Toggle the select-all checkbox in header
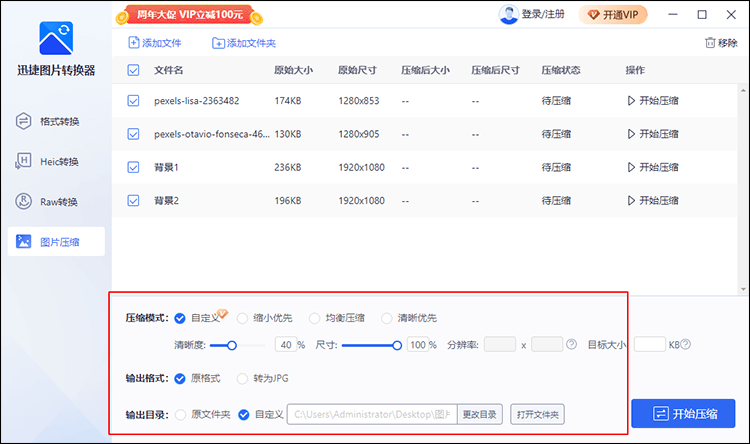The height and width of the screenshot is (444, 750). tap(133, 71)
